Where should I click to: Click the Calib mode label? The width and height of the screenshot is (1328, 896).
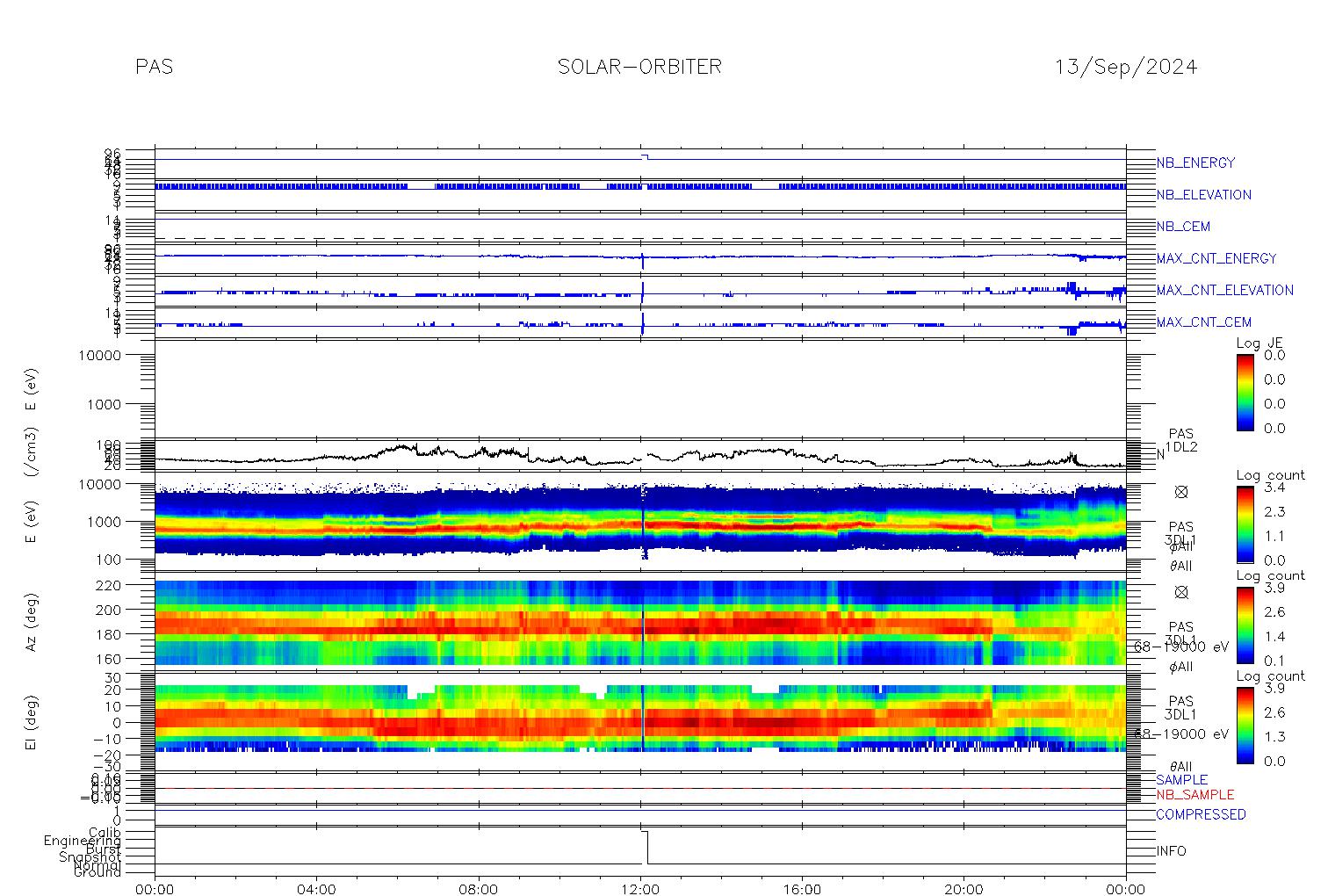(105, 832)
